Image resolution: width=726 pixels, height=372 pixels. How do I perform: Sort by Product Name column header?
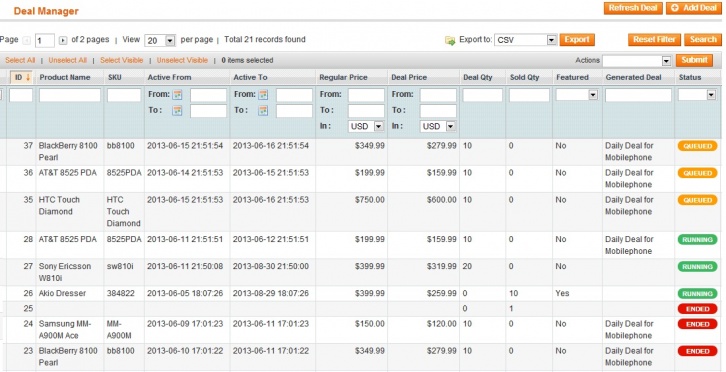point(65,77)
